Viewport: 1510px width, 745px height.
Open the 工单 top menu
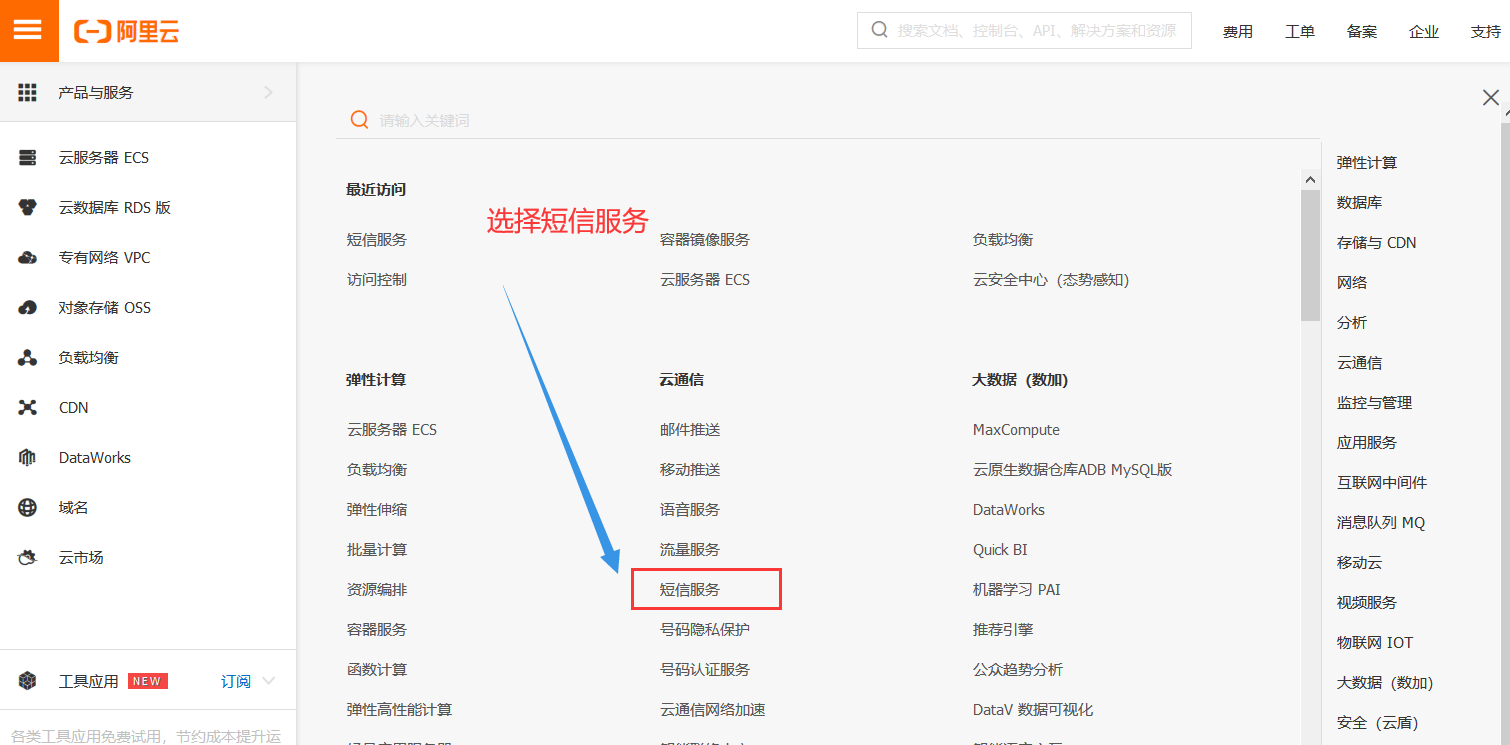tap(1300, 32)
